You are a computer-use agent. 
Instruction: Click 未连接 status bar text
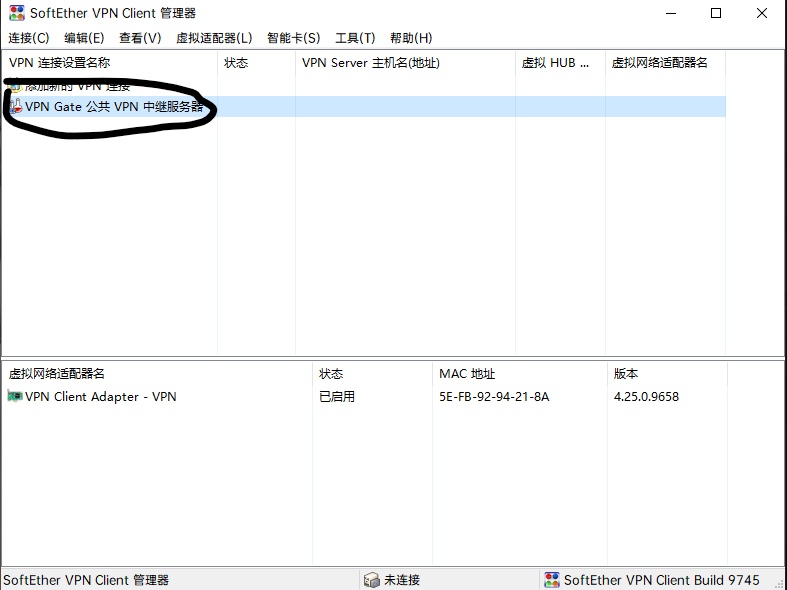(x=402, y=580)
